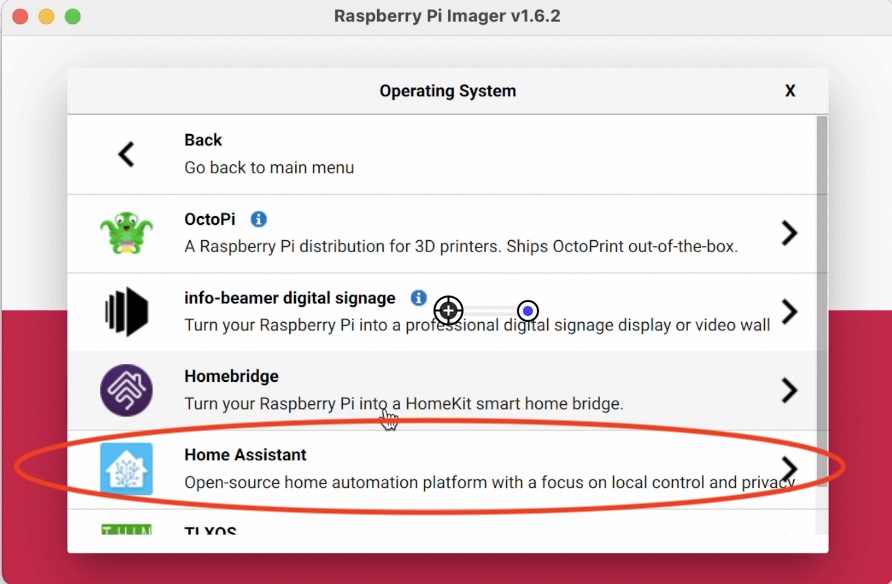Expand the OctoPi submenu chevron
This screenshot has height=584, width=892.
coord(789,233)
